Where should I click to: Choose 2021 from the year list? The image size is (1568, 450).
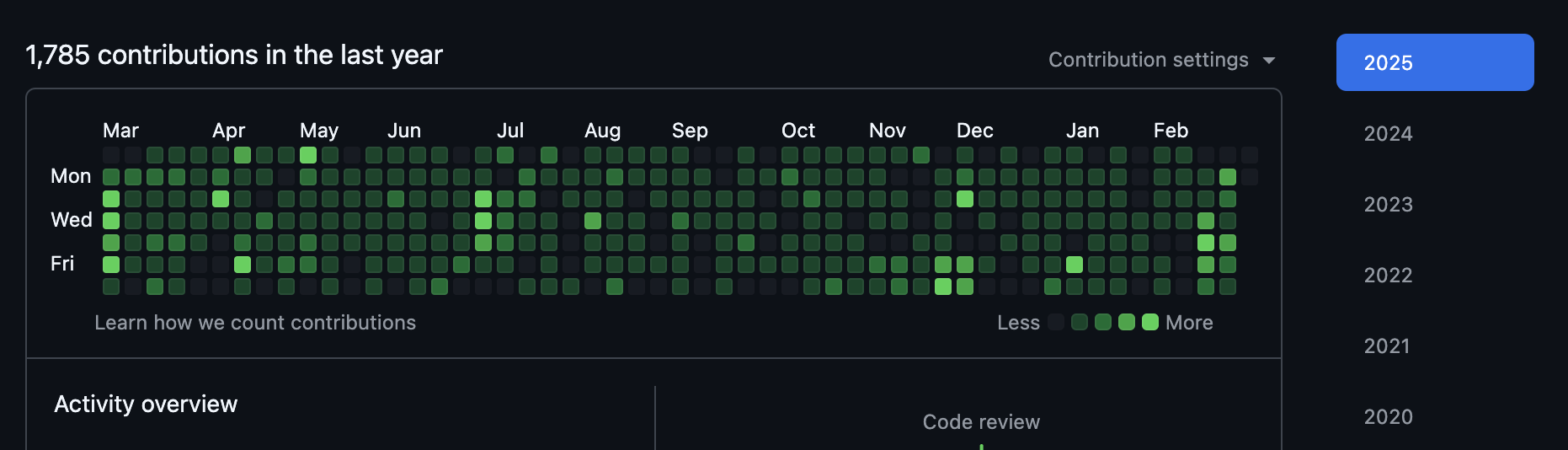[x=1387, y=346]
